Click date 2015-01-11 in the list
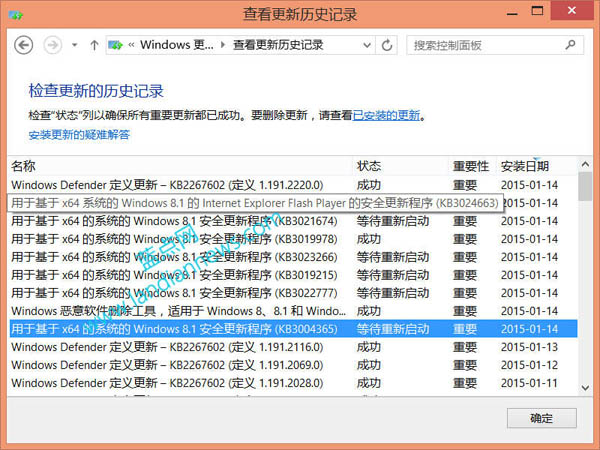The width and height of the screenshot is (600, 450). point(530,383)
